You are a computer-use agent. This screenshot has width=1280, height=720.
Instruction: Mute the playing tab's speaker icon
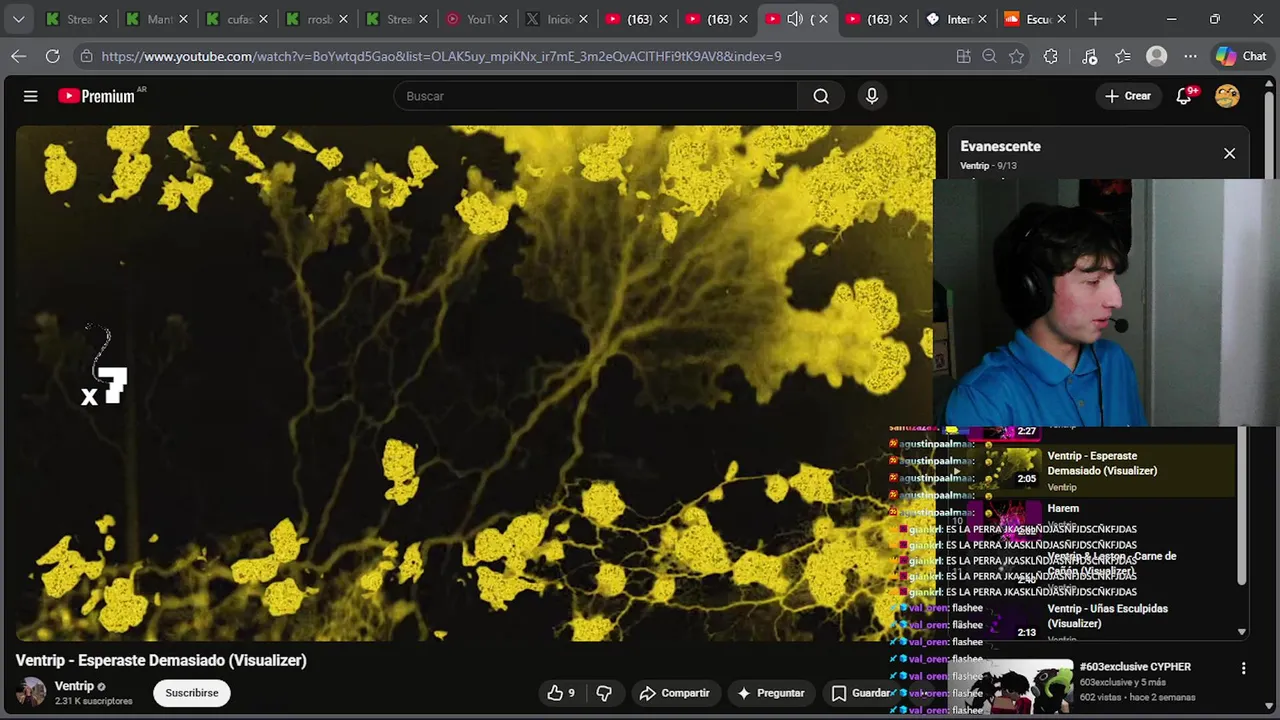pyautogui.click(x=795, y=19)
